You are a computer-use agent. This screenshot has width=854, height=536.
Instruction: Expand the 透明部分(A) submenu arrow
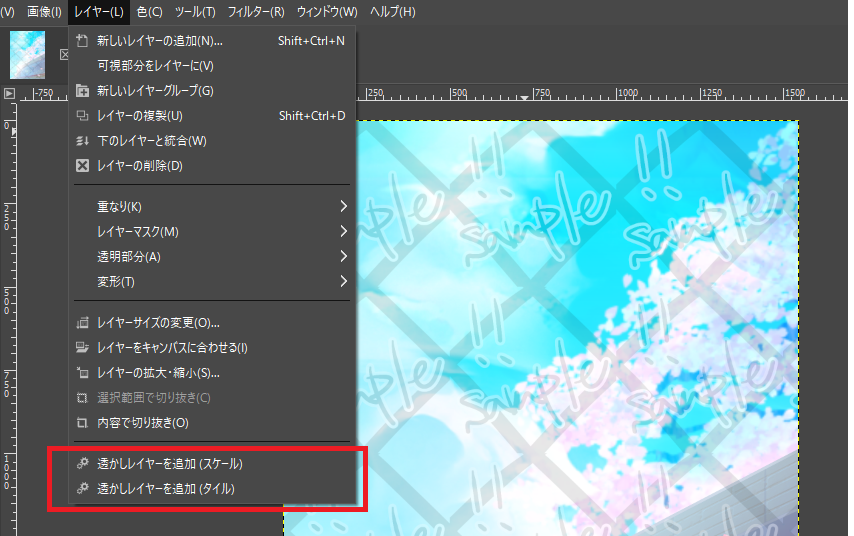(343, 257)
